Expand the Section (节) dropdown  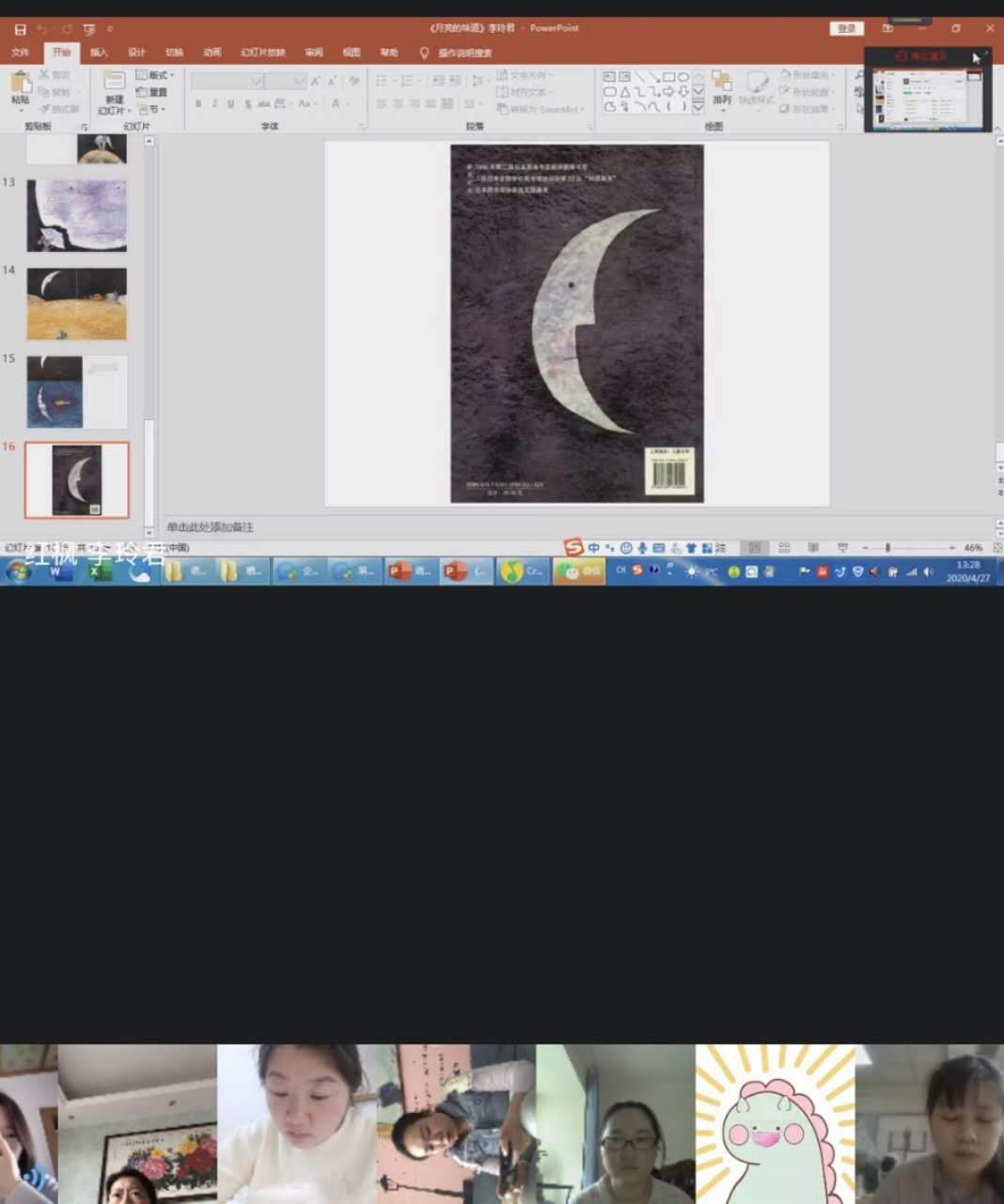click(x=151, y=109)
